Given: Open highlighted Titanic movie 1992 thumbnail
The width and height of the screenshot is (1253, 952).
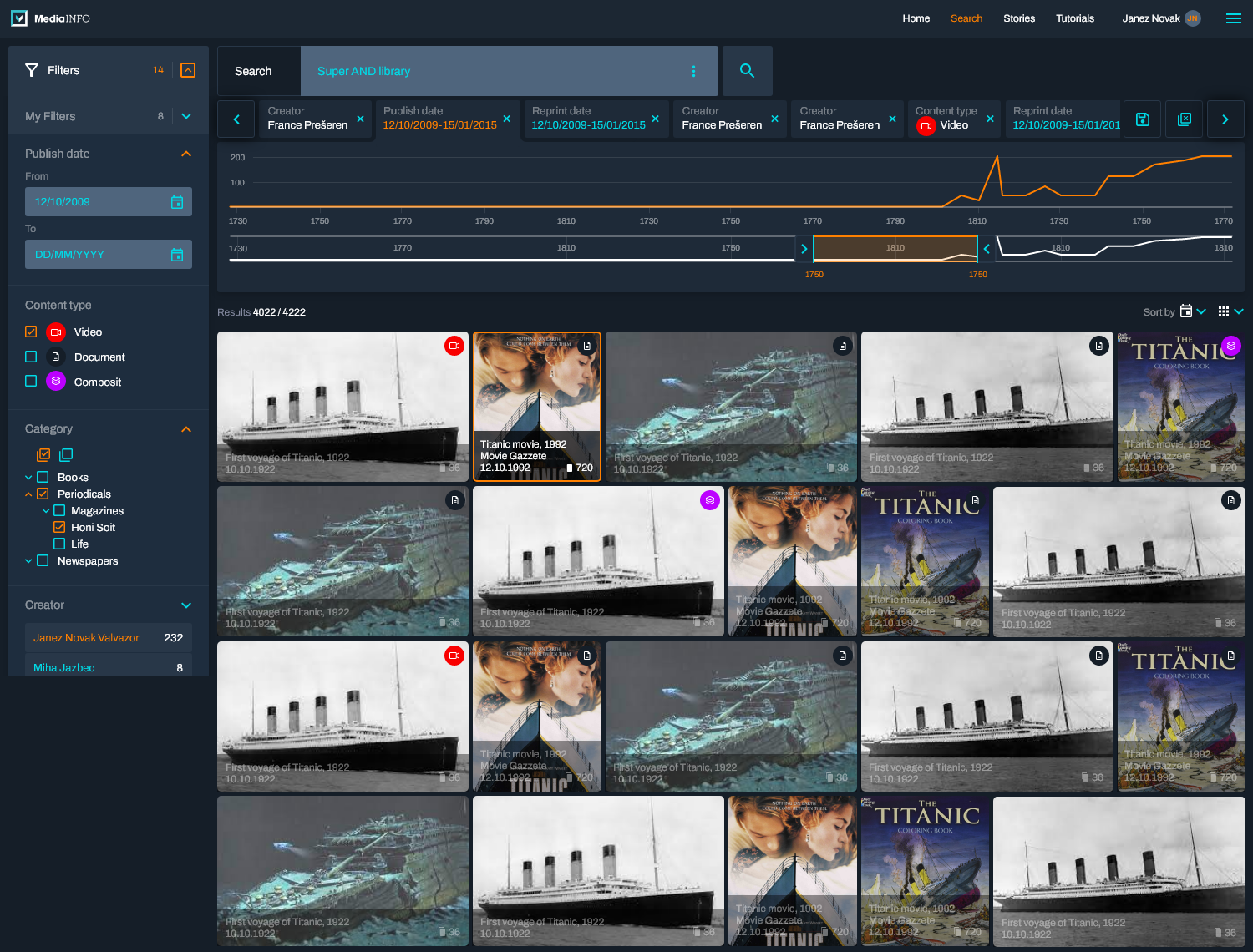Looking at the screenshot, I should tap(537, 407).
